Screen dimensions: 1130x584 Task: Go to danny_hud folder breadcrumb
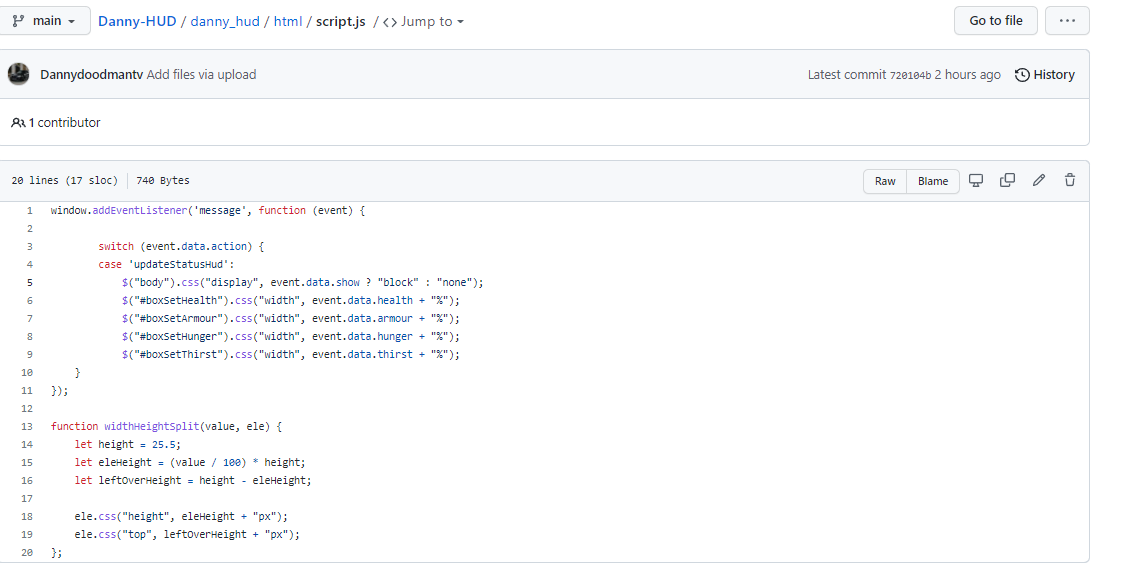coord(227,21)
